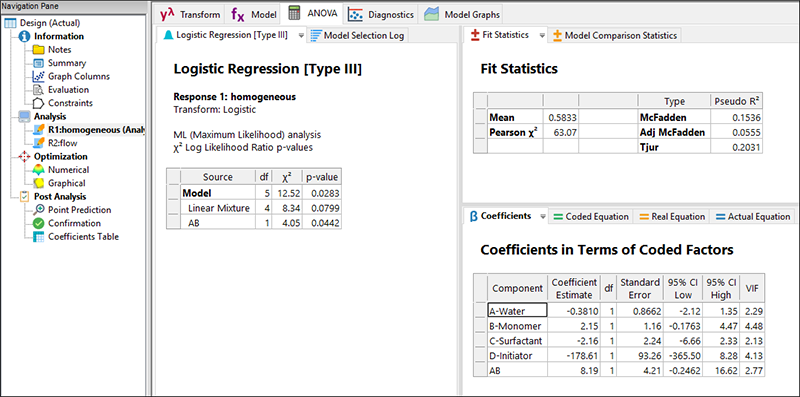Click the Optimization crosshair icon
Viewport: 800px width, 397px height.
[24, 156]
